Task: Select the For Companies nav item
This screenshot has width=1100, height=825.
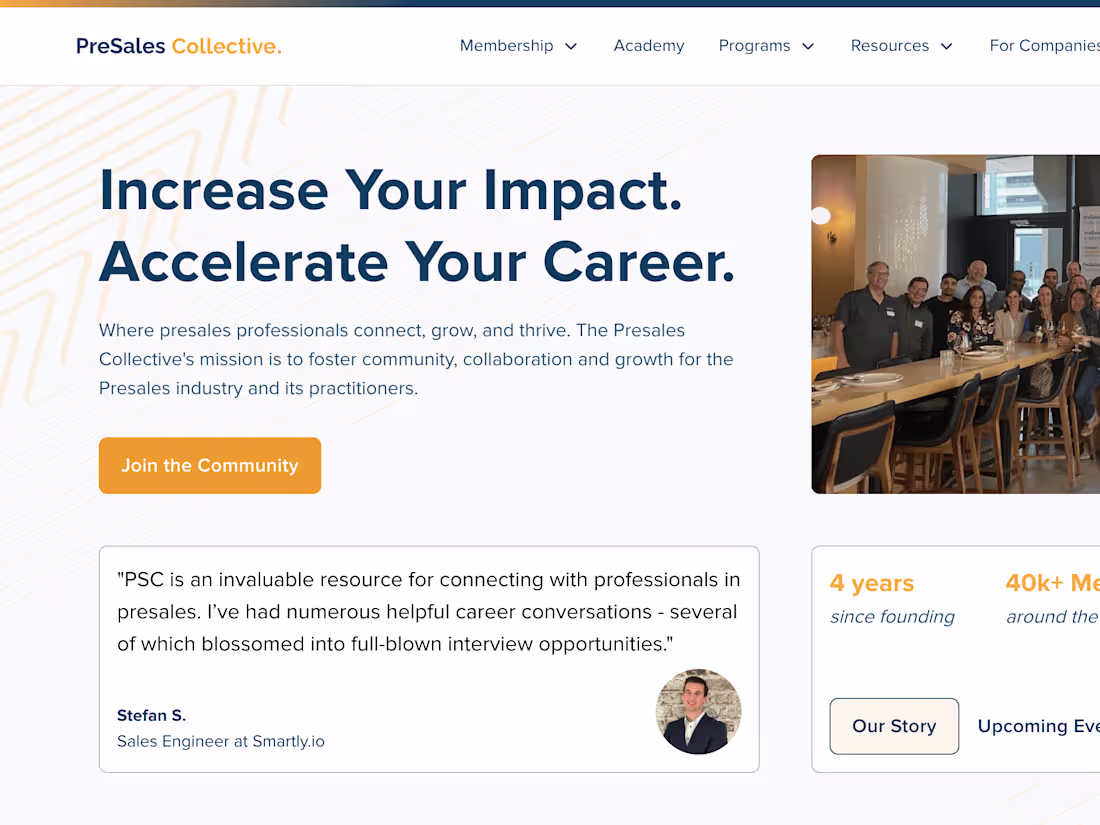Action: pos(1044,45)
